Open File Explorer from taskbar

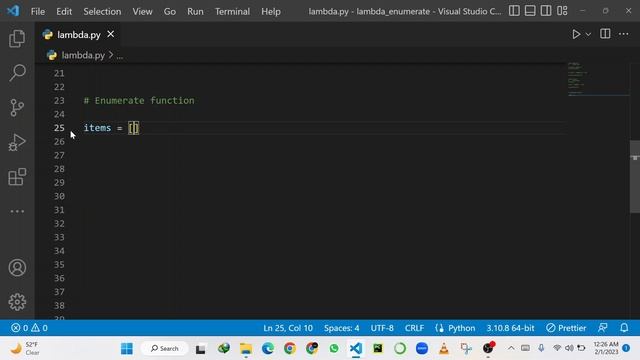click(246, 349)
